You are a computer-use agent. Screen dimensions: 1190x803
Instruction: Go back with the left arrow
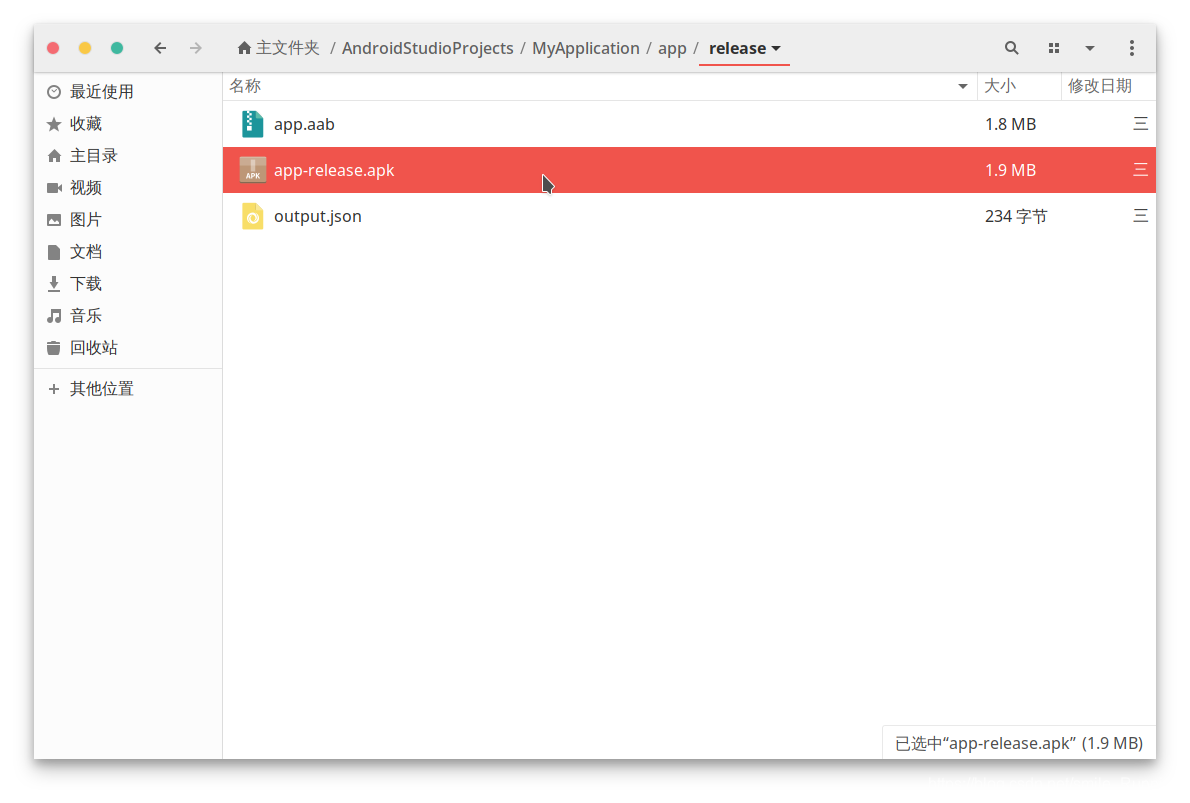click(x=159, y=48)
